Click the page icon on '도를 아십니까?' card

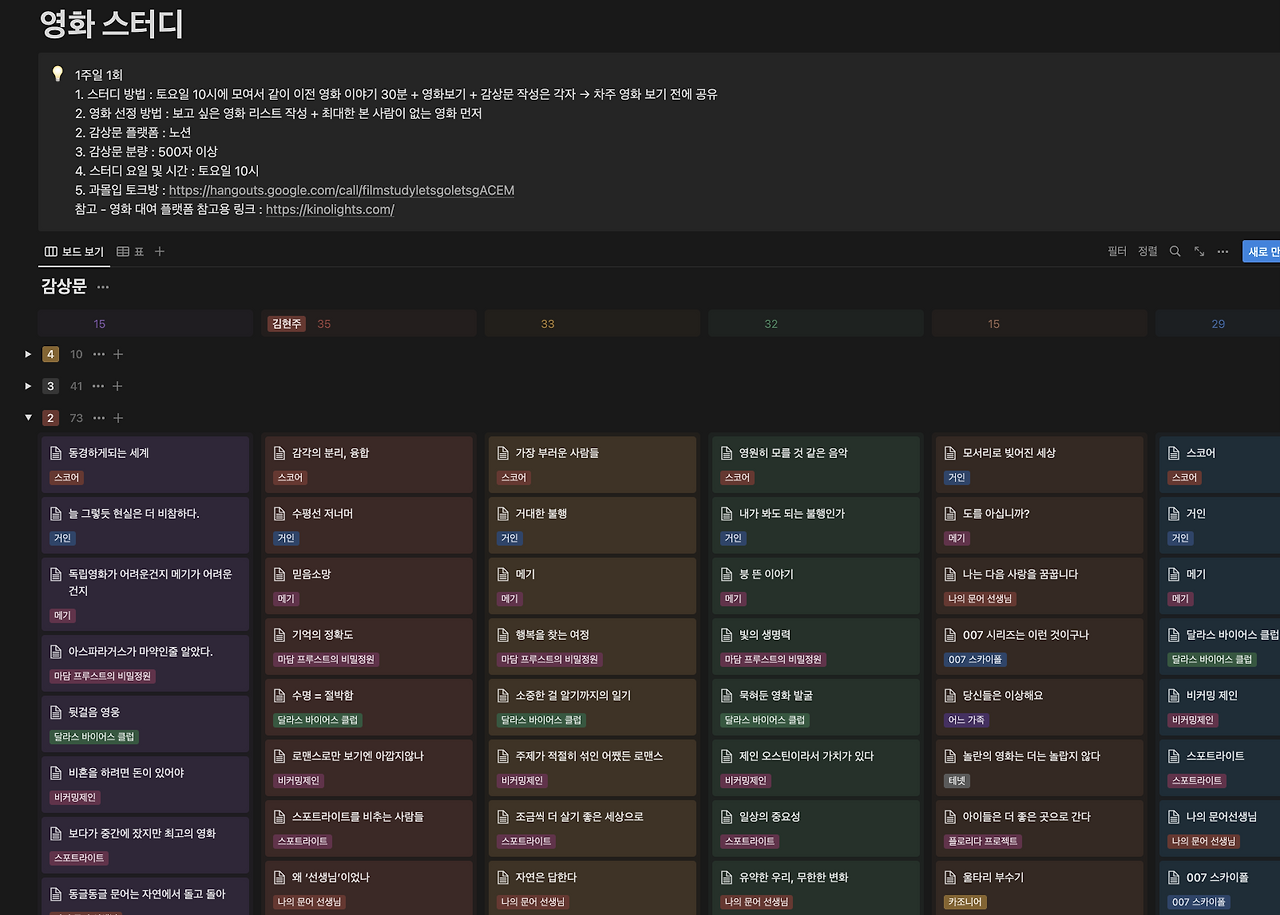click(x=952, y=514)
